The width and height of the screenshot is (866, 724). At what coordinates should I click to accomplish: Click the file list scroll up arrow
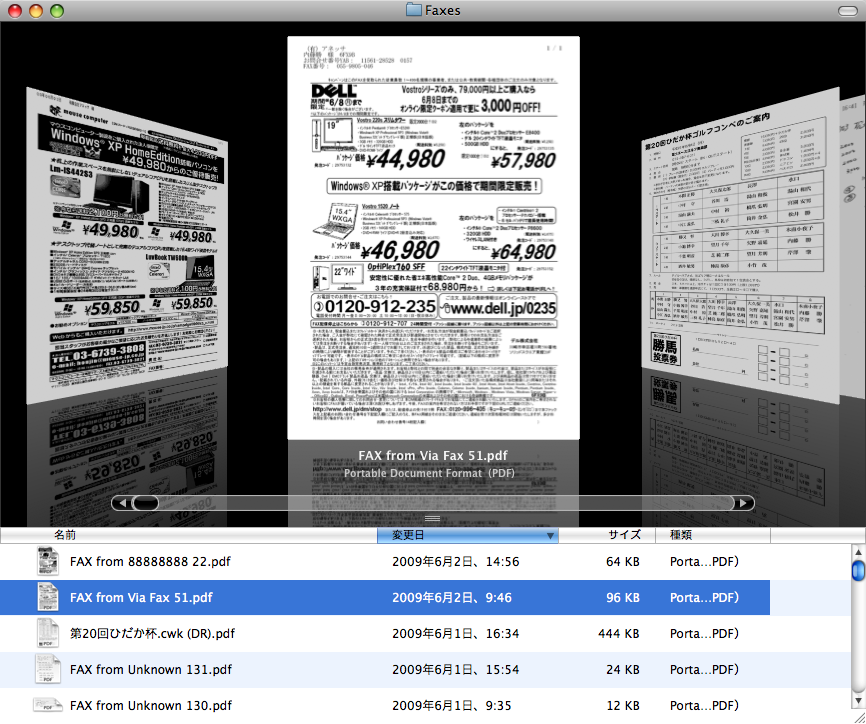pos(858,551)
